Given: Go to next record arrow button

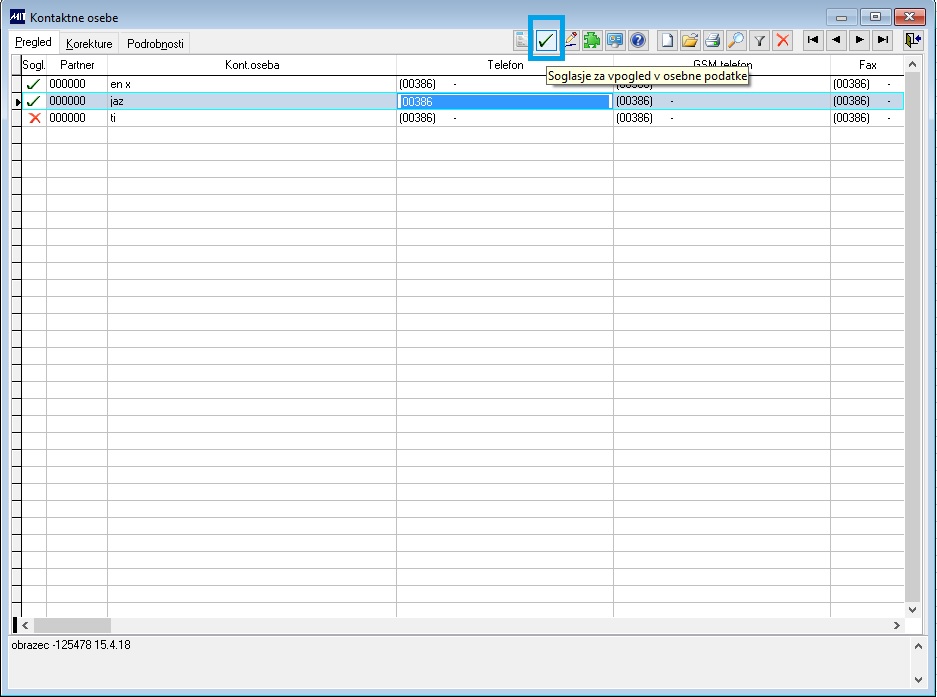Looking at the screenshot, I should (x=859, y=41).
